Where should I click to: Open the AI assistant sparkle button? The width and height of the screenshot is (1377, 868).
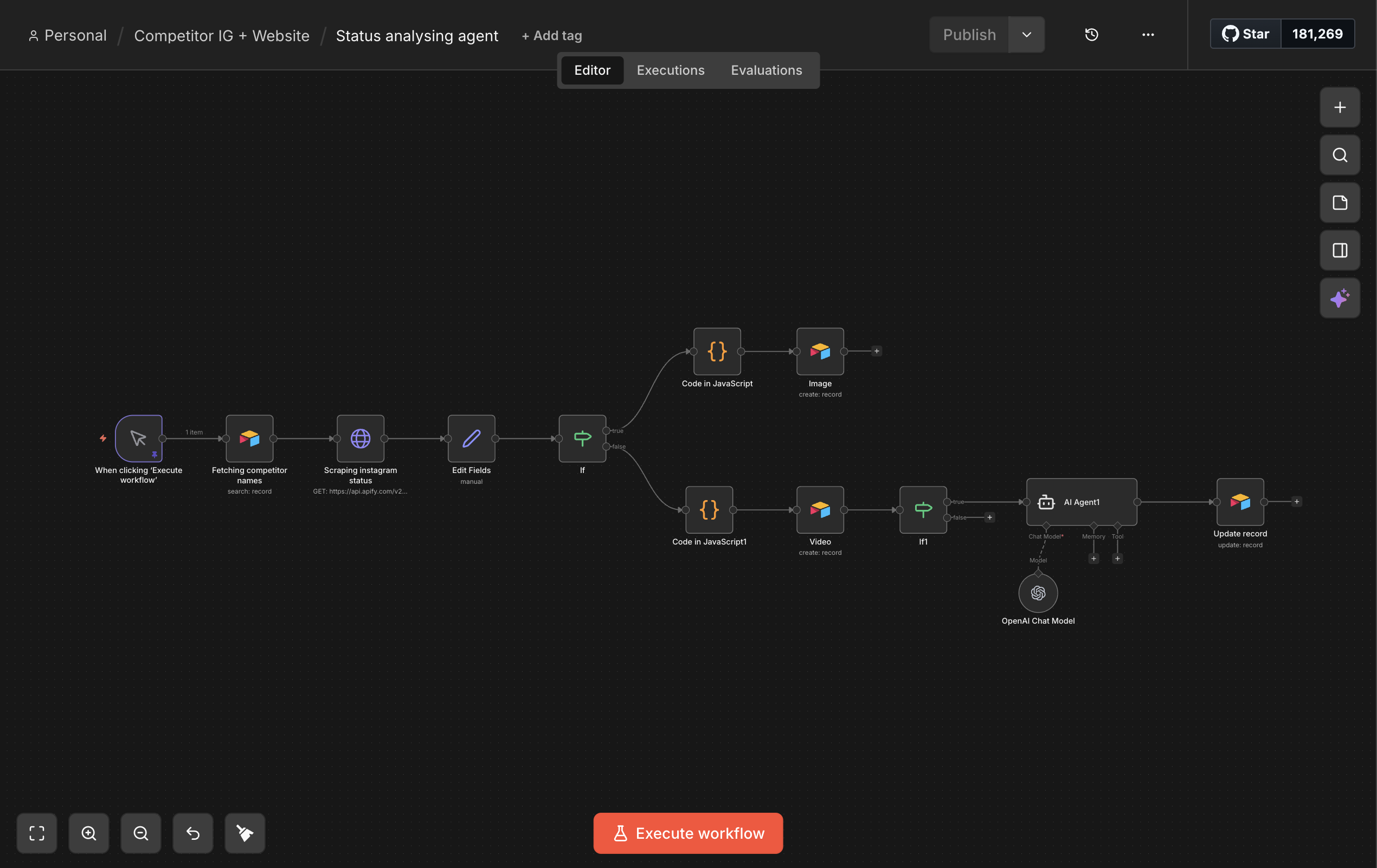pyautogui.click(x=1339, y=299)
